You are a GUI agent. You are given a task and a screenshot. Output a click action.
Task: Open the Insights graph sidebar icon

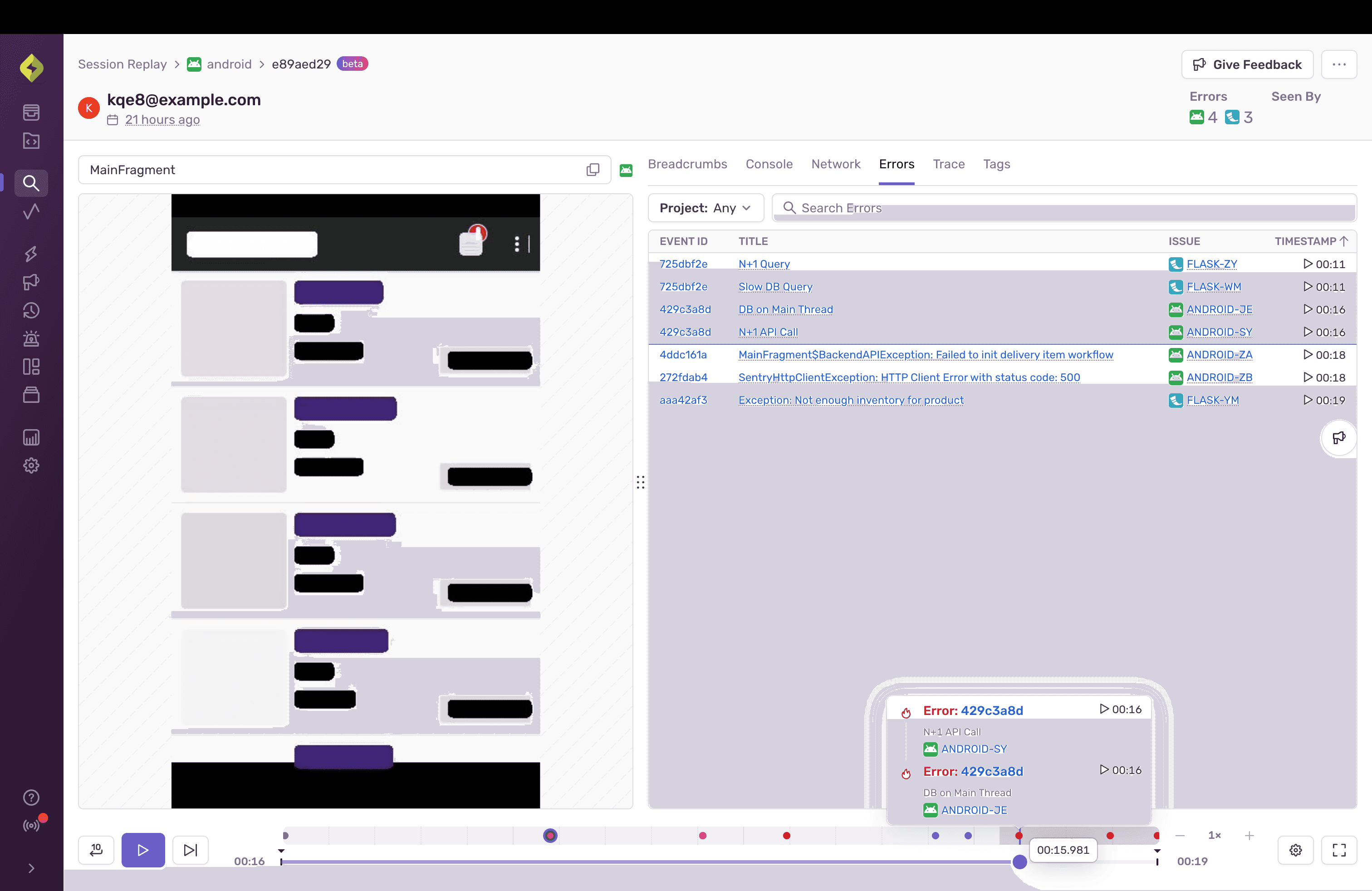tap(31, 211)
